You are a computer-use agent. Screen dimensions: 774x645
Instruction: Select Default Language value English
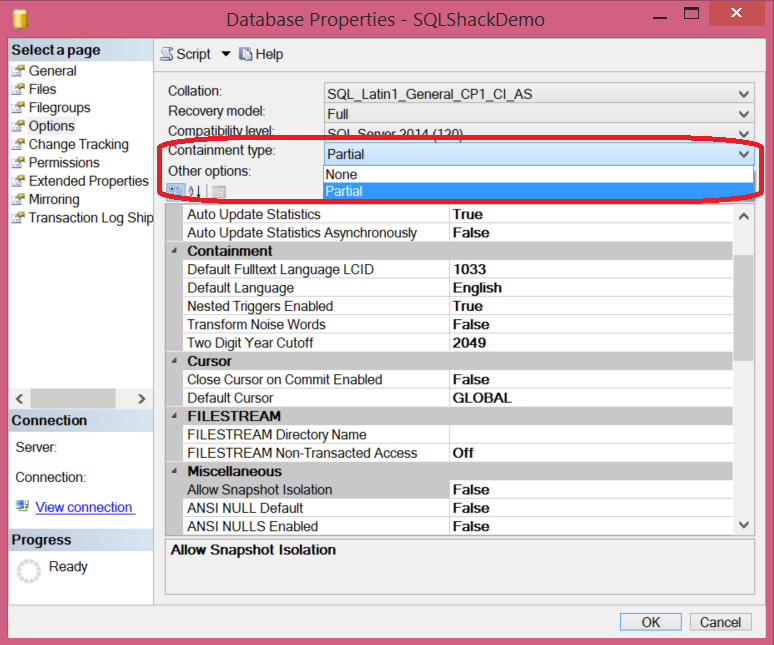click(x=477, y=288)
